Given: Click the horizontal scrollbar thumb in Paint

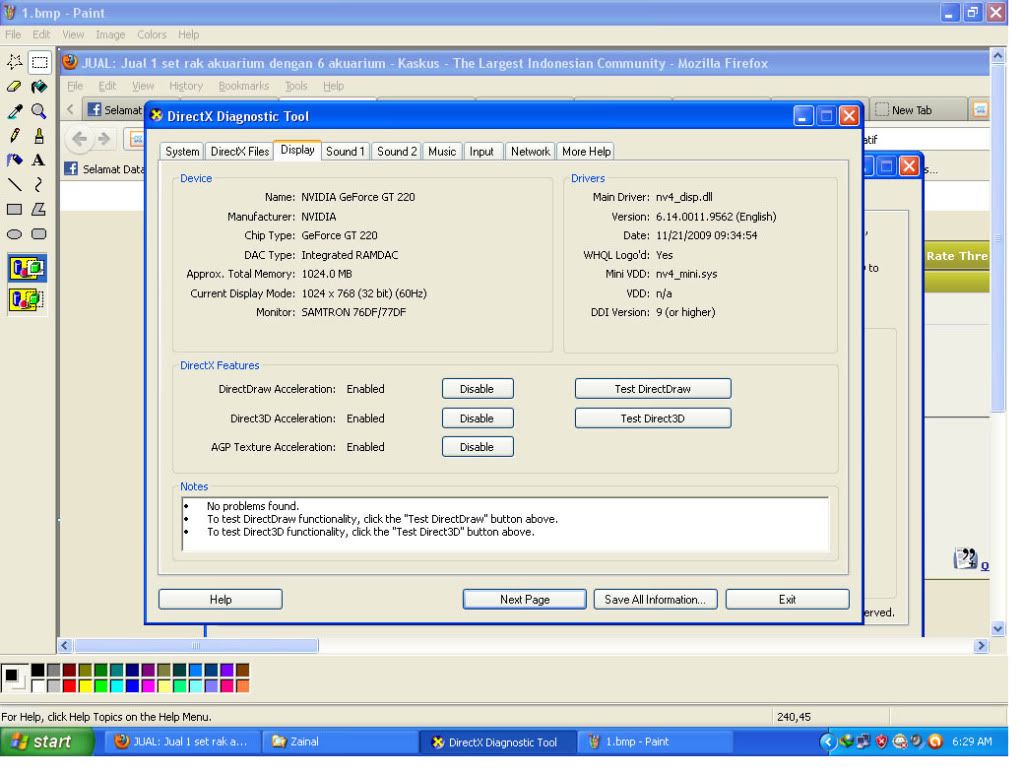Looking at the screenshot, I should tap(196, 645).
